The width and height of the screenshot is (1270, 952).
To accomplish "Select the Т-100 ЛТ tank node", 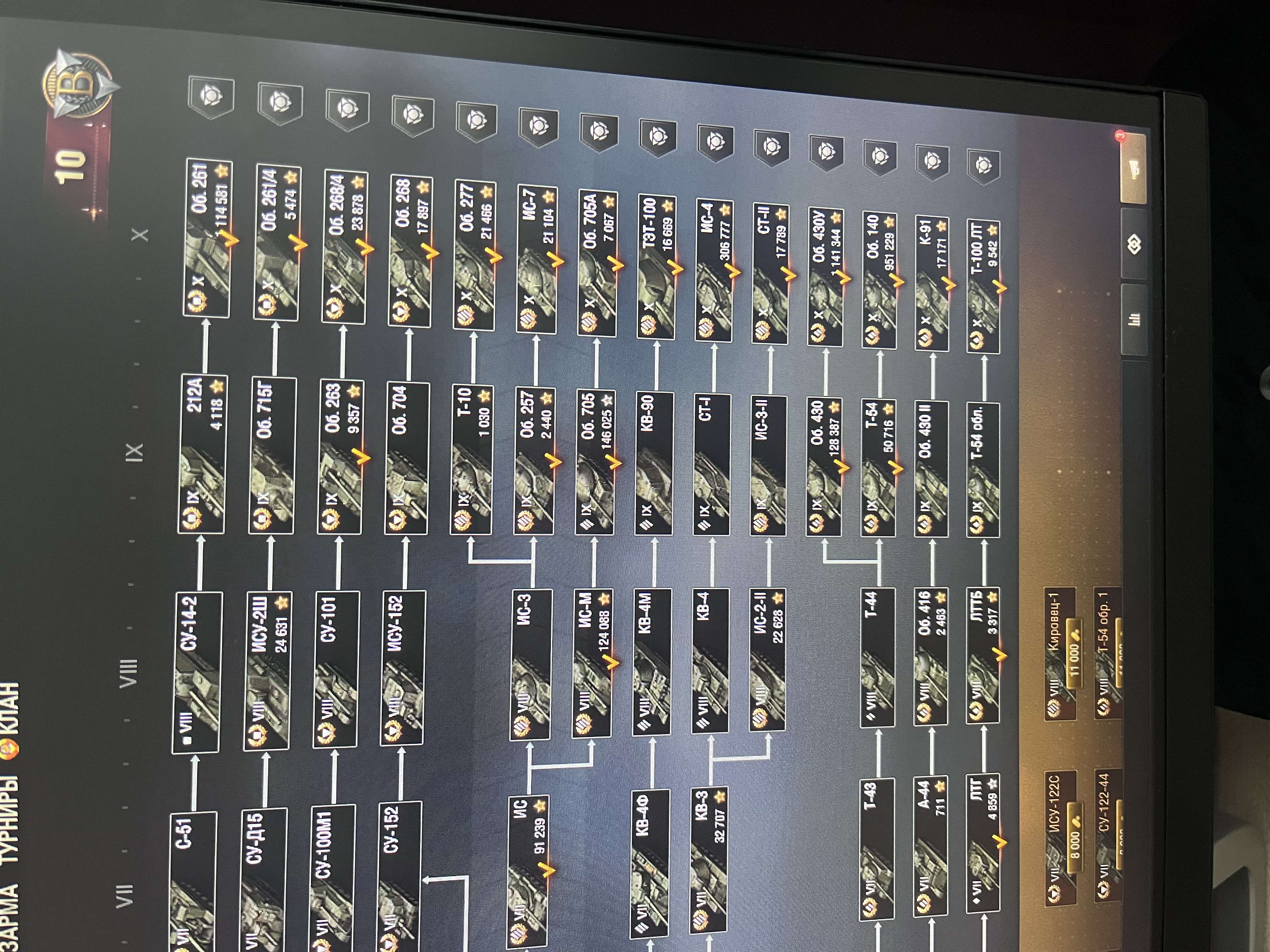I will (x=983, y=287).
